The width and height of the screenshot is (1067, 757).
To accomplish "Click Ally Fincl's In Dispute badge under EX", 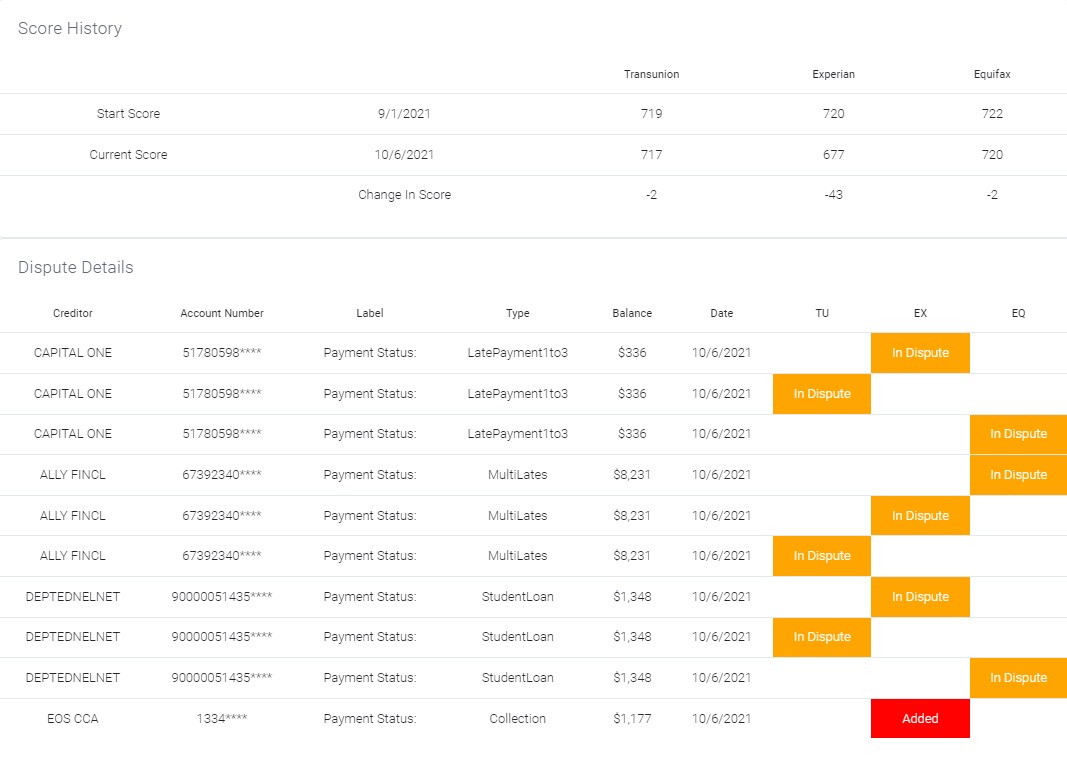I will [x=920, y=516].
